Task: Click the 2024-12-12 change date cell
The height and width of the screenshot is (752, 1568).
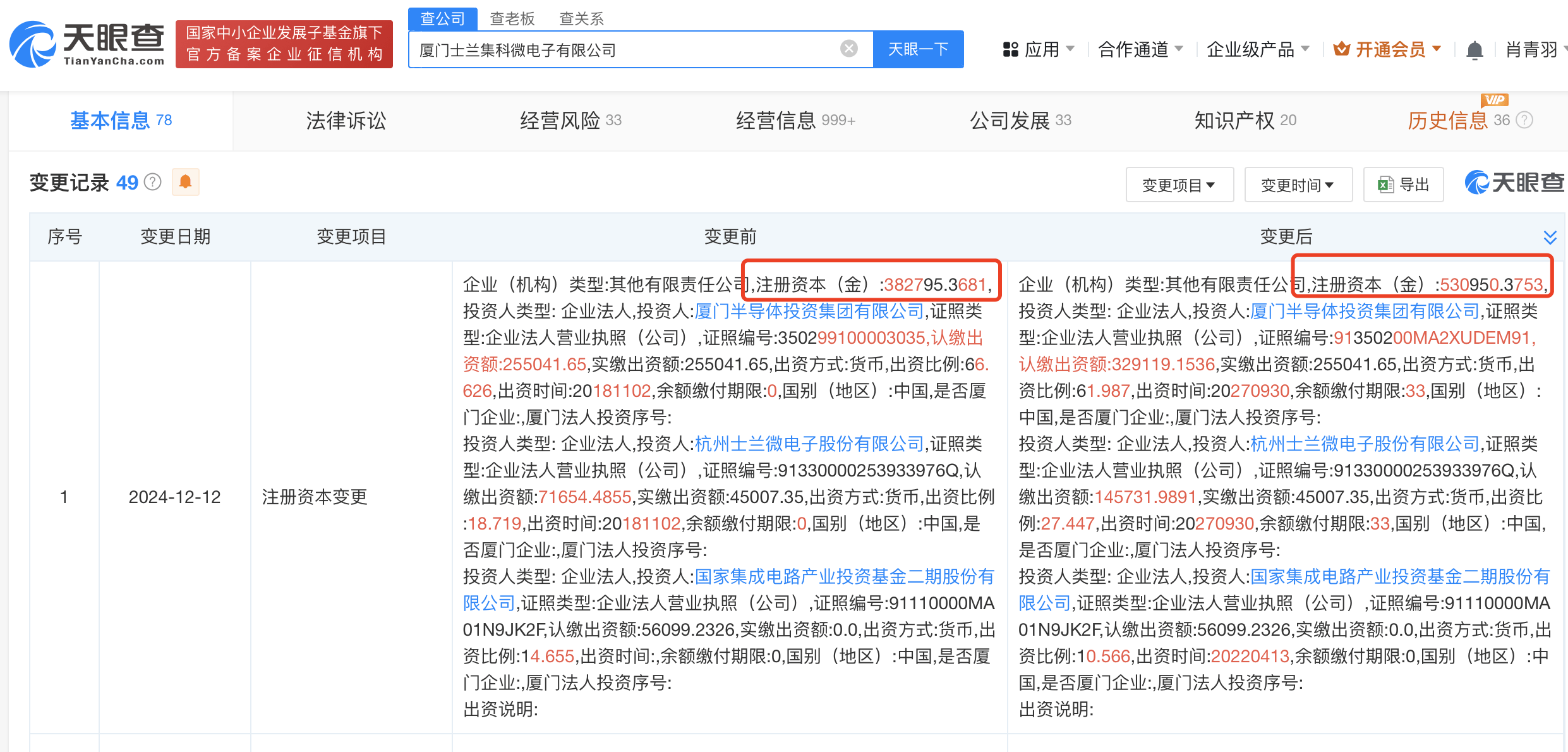Action: 175,497
